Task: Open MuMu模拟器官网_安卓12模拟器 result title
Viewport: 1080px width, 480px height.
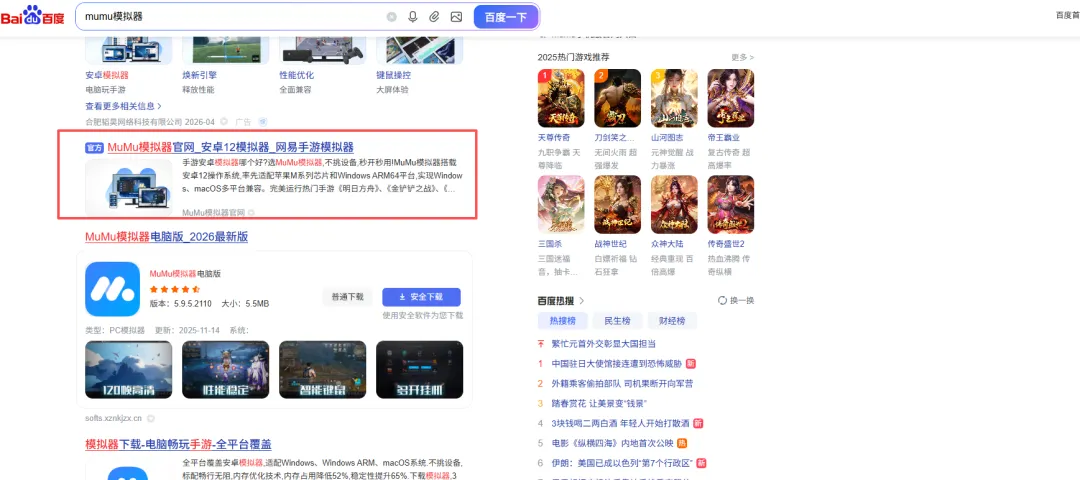Action: tap(231, 147)
